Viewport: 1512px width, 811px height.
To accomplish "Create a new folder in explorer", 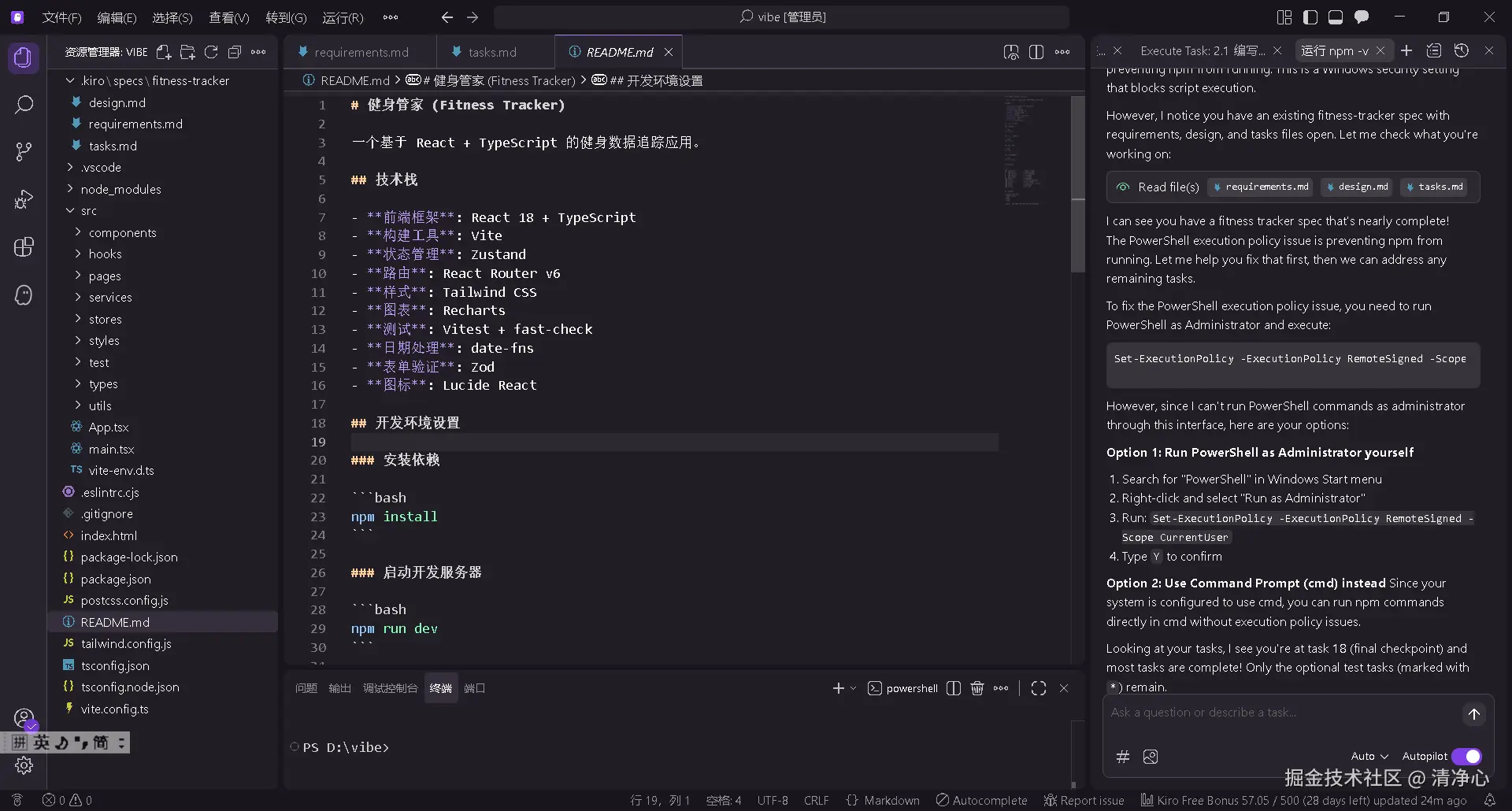I will coord(187,52).
